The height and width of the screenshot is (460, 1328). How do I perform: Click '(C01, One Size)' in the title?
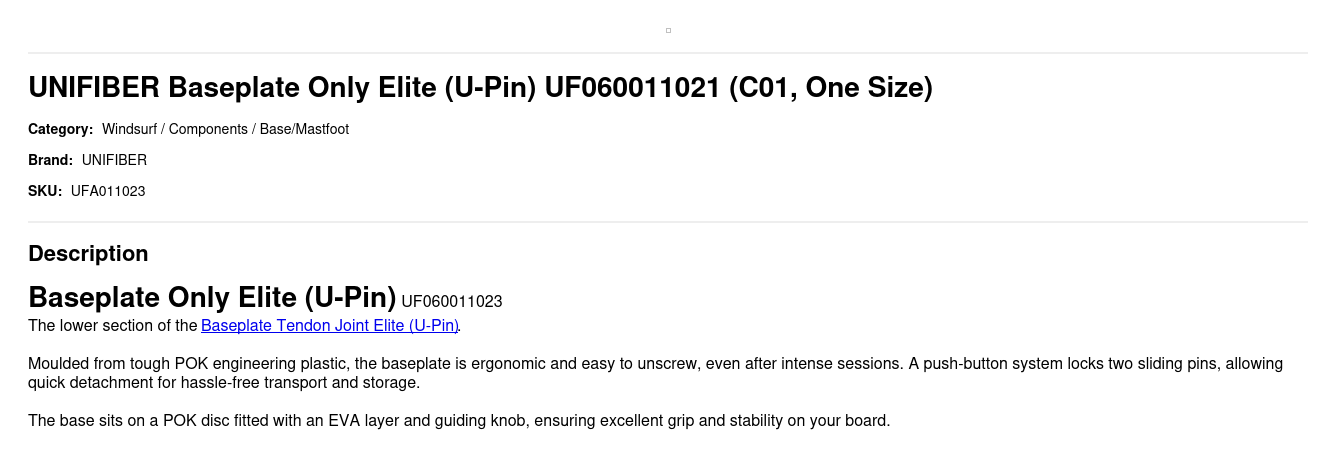coord(831,88)
